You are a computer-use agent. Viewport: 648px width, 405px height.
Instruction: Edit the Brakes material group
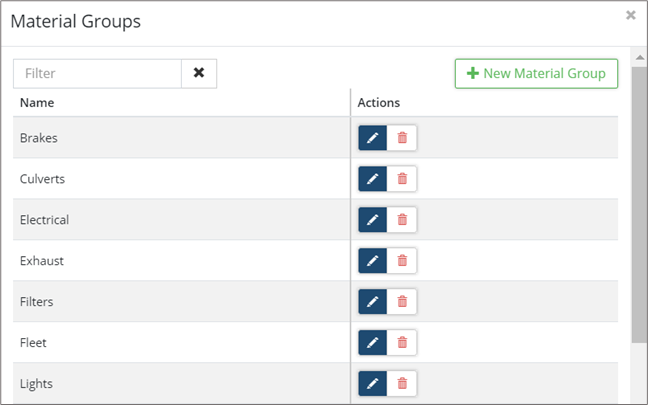(372, 138)
